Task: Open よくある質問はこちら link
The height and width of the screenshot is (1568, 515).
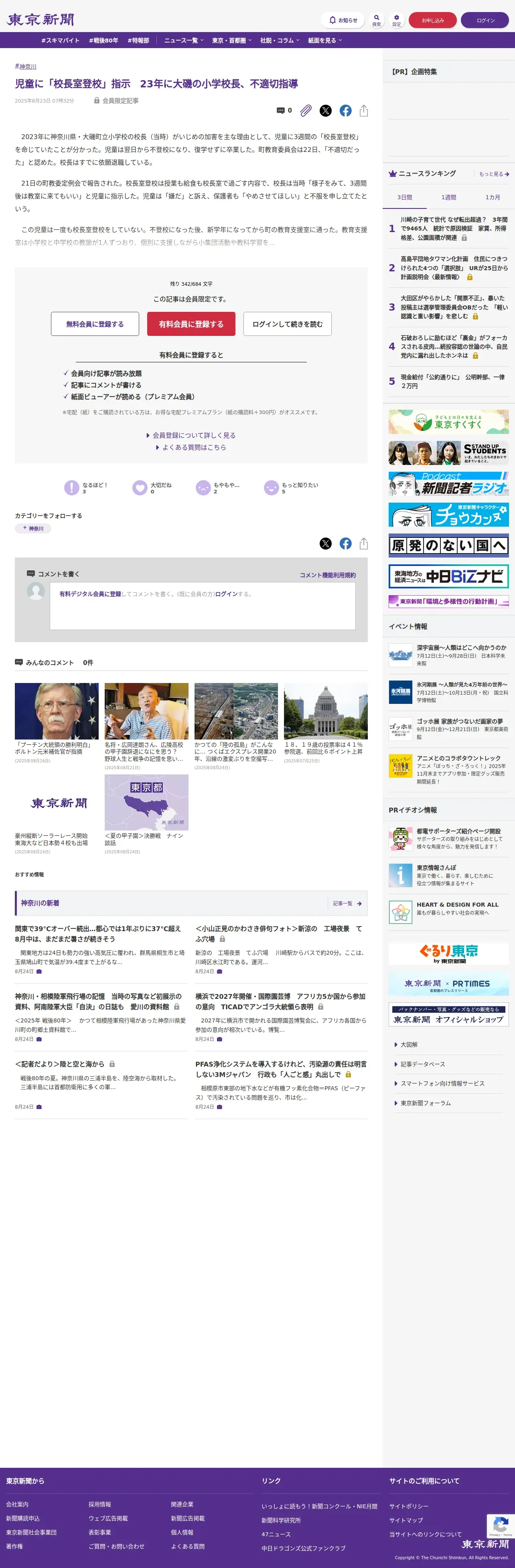Action: pyautogui.click(x=191, y=447)
